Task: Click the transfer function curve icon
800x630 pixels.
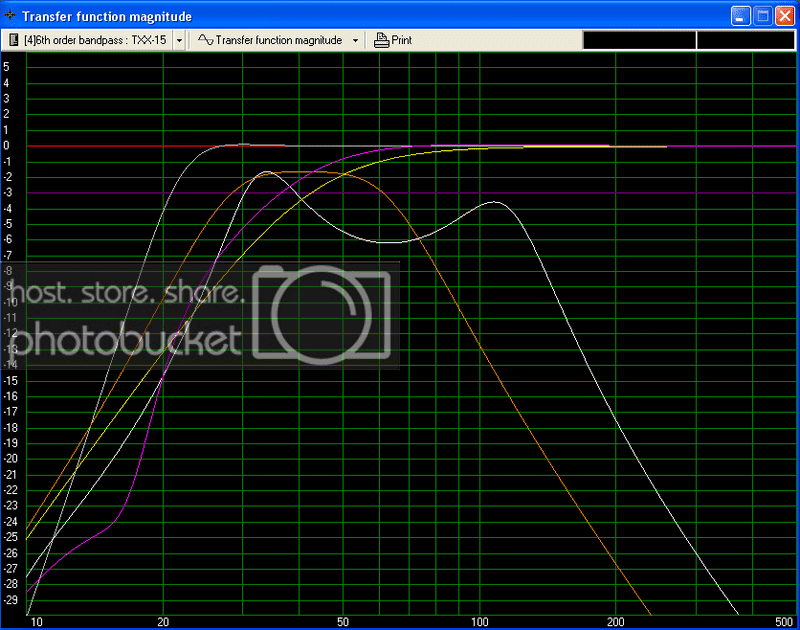Action: coord(205,40)
